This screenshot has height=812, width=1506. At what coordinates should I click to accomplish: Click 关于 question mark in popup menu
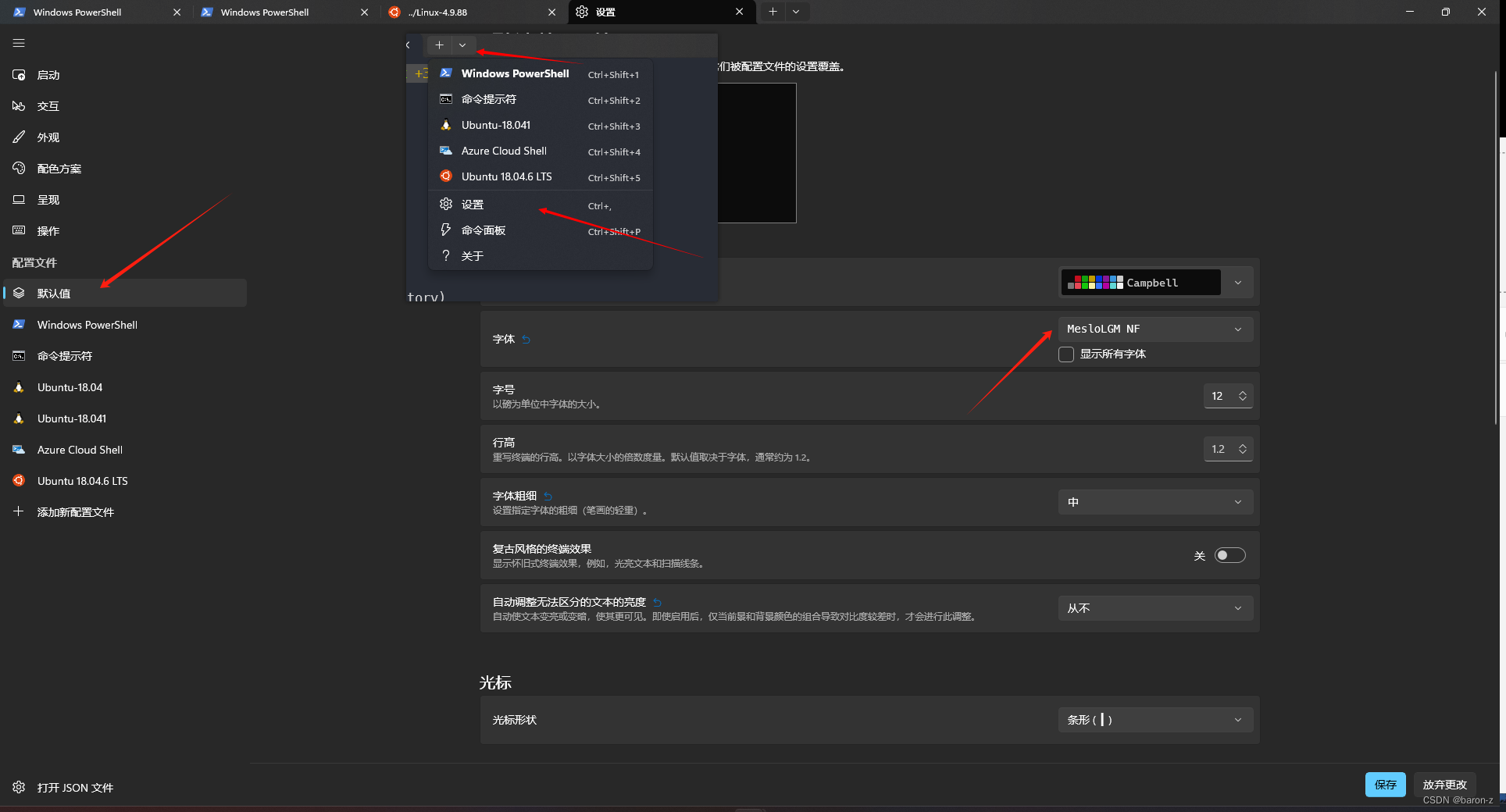click(446, 255)
